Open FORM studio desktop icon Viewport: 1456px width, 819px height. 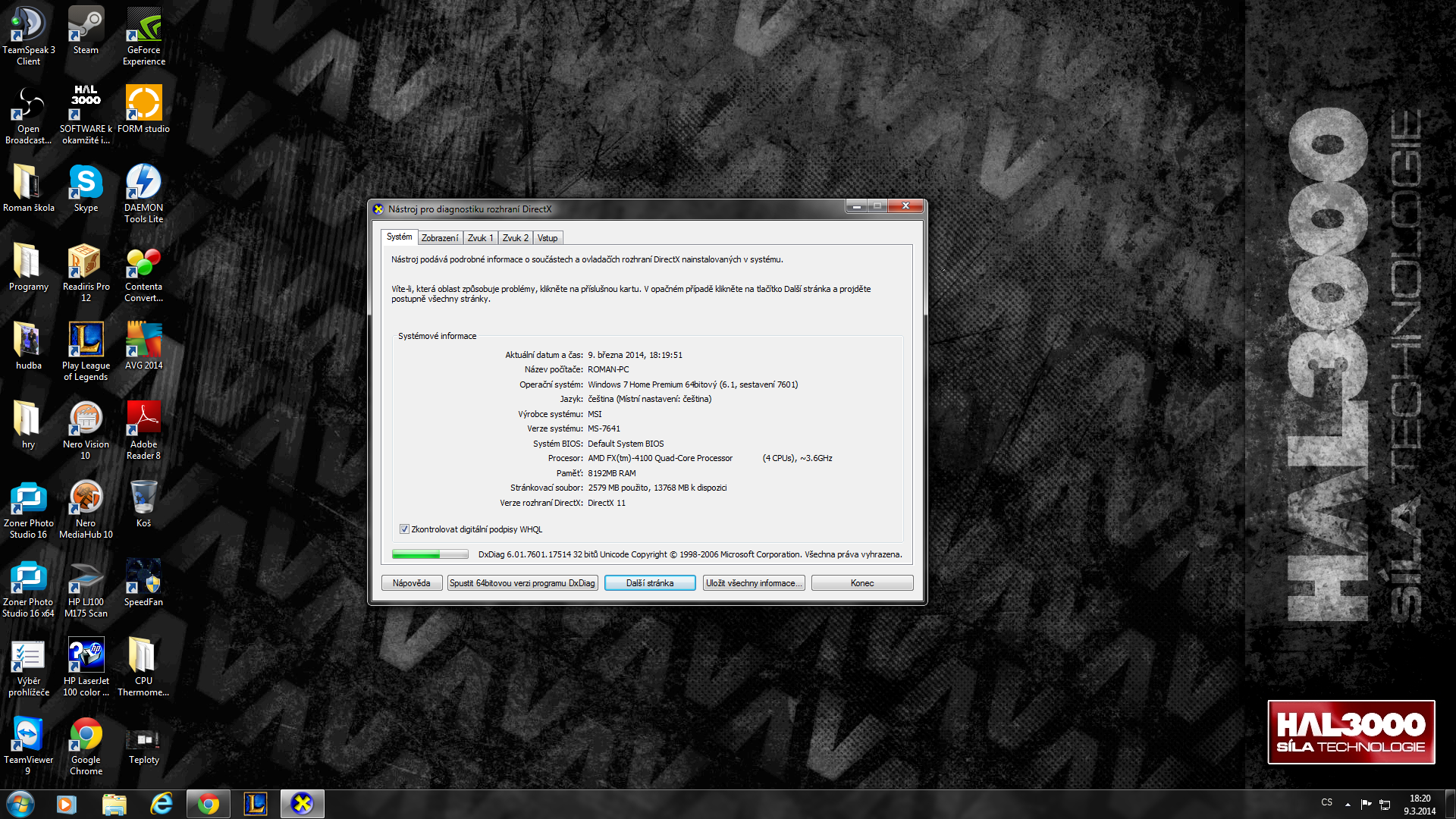click(144, 109)
